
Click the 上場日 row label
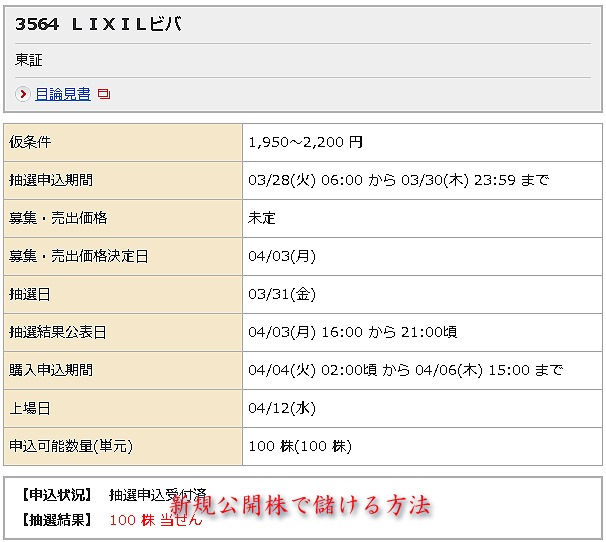click(30, 408)
